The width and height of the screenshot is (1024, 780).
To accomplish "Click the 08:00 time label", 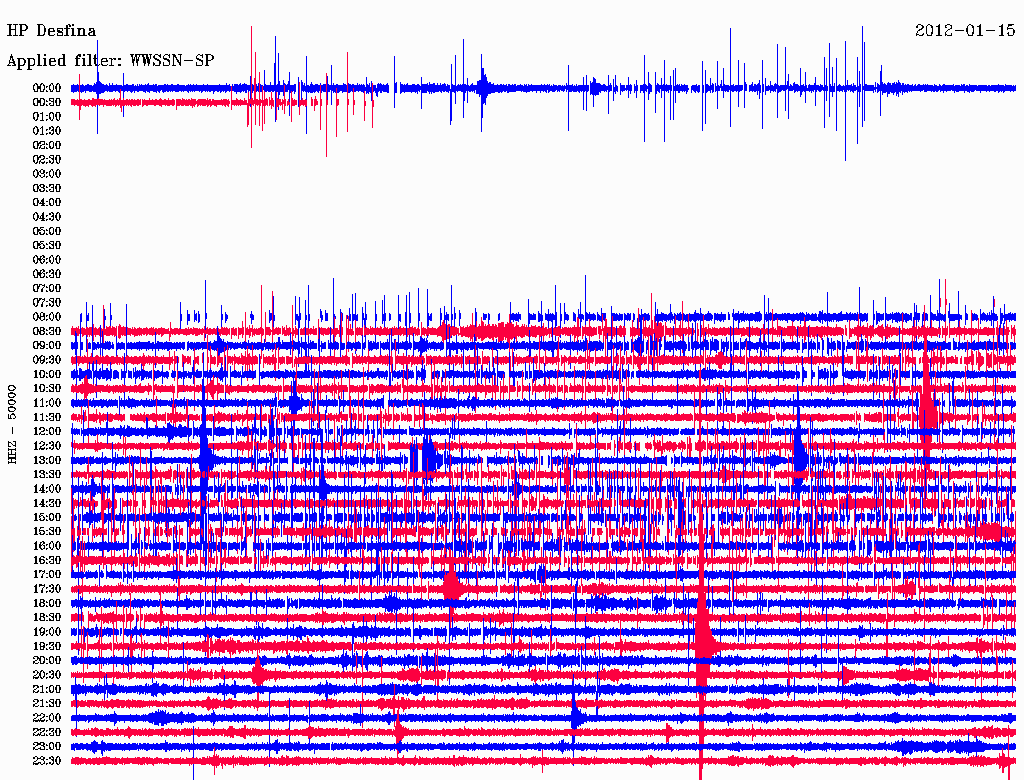I will 47,317.
